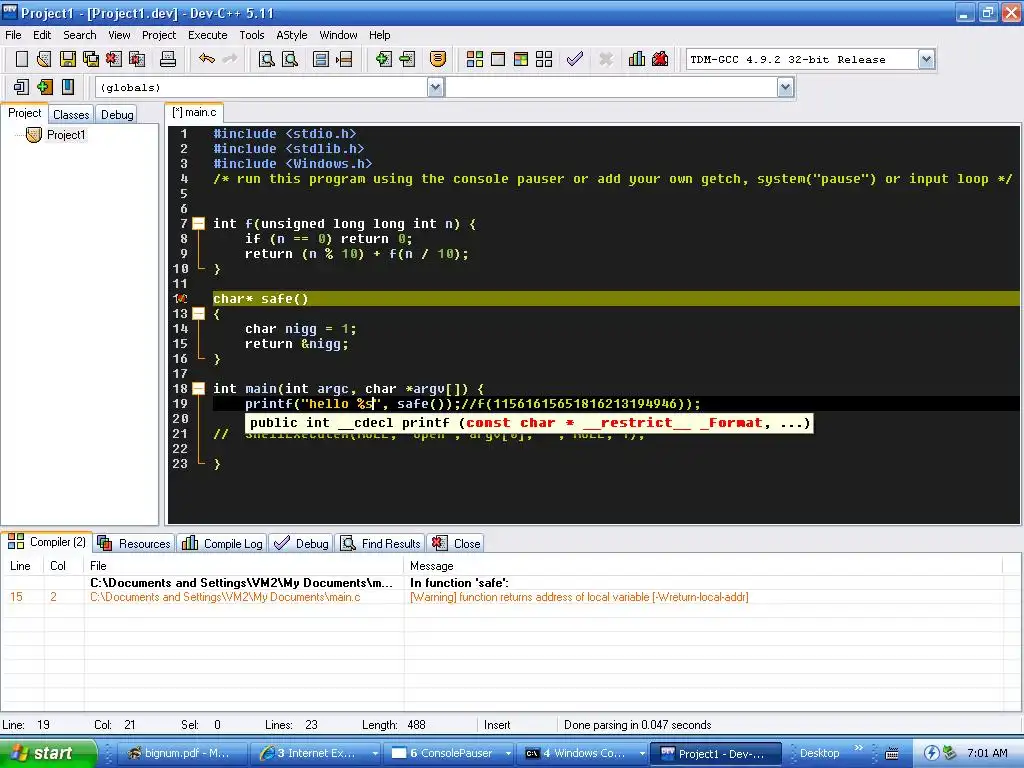This screenshot has width=1024, height=768.
Task: Click the Replace toolbar icon
Action: pos(290,59)
